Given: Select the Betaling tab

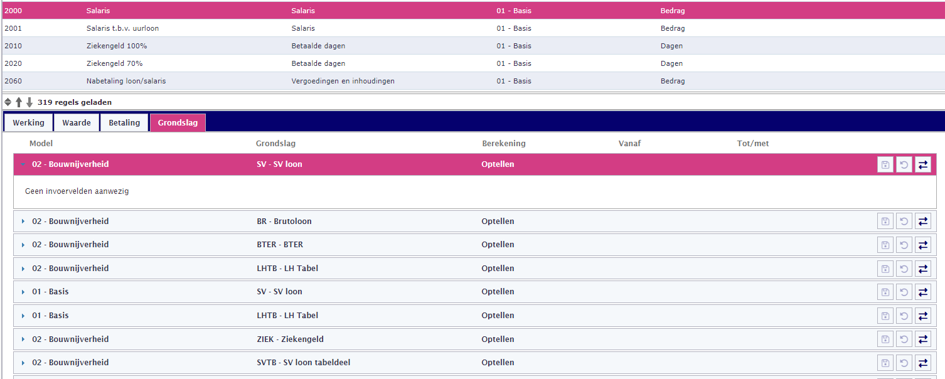Looking at the screenshot, I should pyautogui.click(x=124, y=122).
